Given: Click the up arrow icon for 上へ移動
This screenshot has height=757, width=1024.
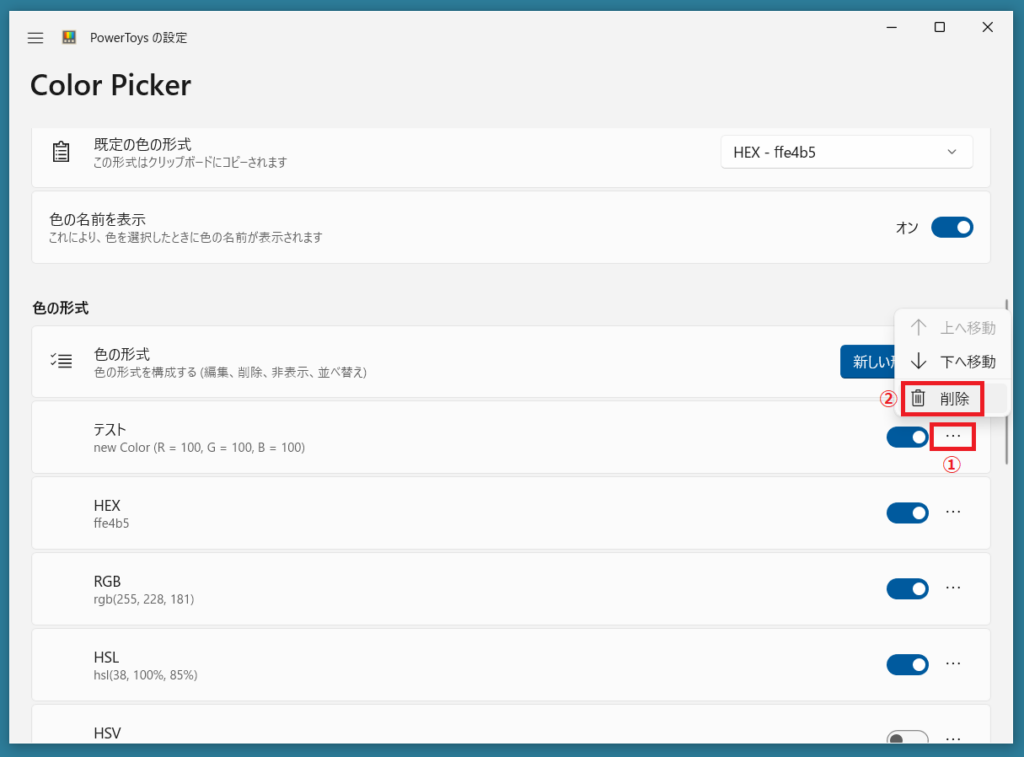Looking at the screenshot, I should (918, 327).
